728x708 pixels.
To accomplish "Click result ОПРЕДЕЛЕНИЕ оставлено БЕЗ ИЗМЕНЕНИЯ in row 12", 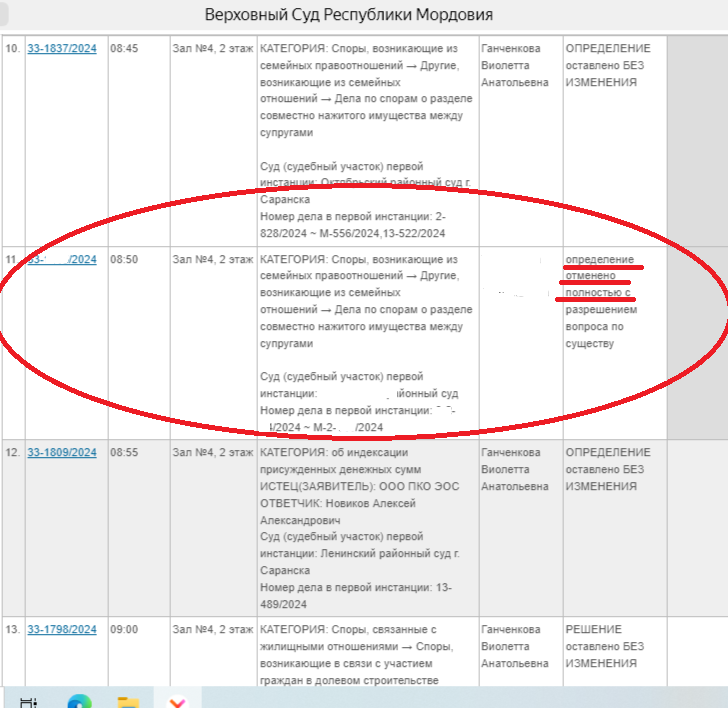I will coord(608,469).
